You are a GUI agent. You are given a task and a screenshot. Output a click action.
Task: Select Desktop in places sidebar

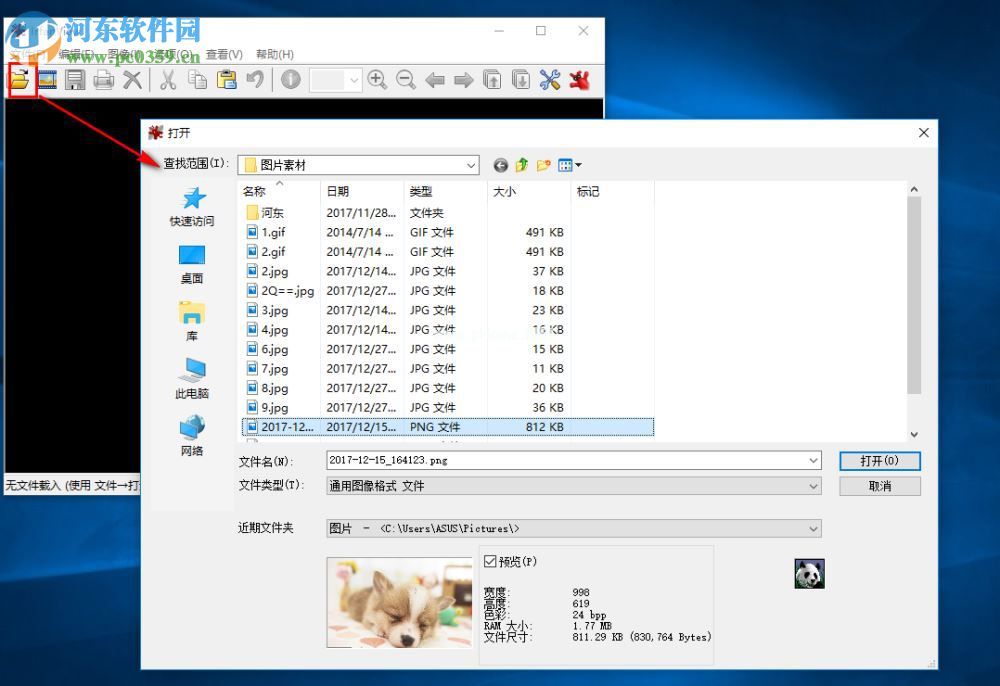click(192, 265)
